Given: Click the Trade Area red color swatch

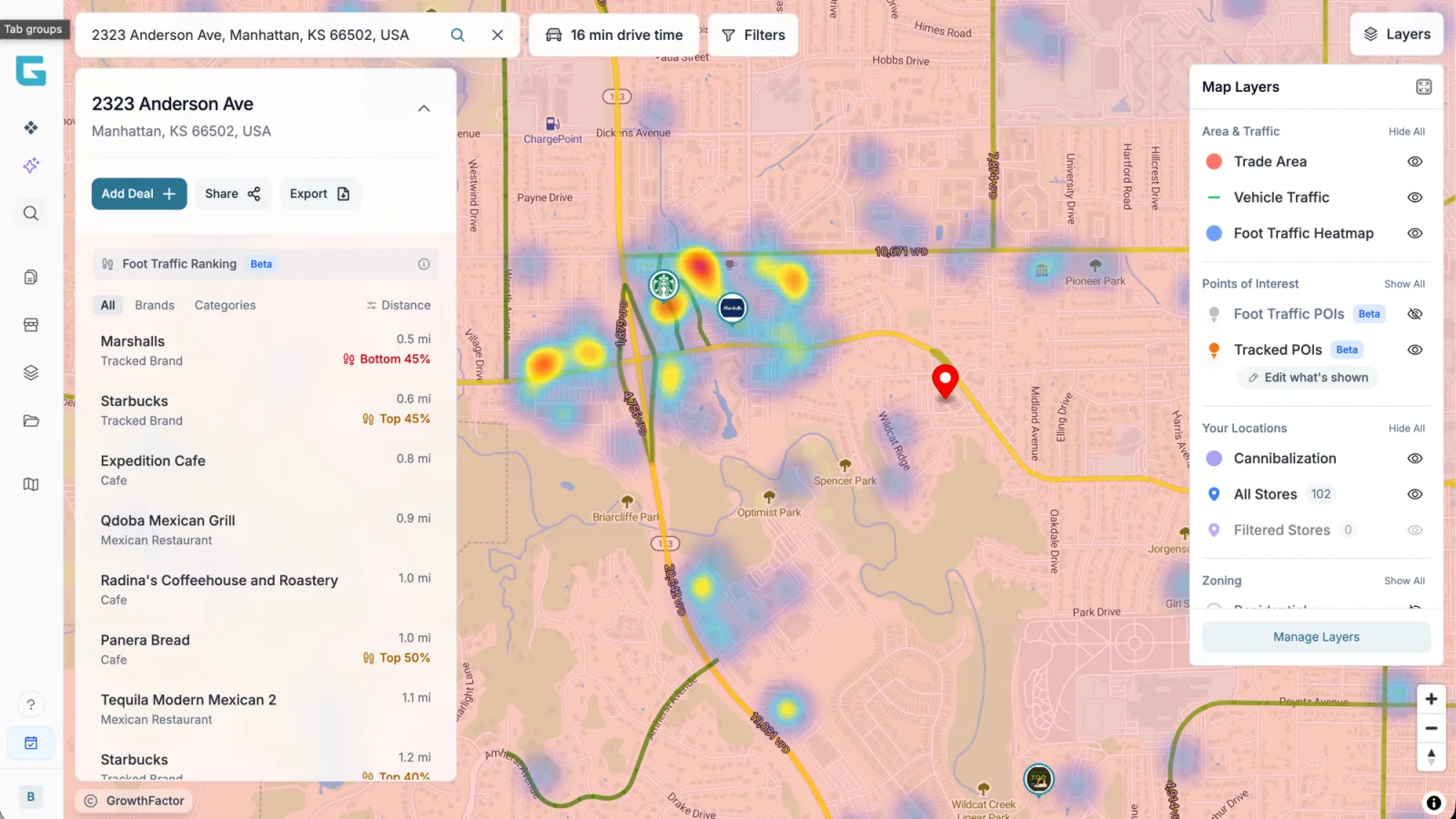Looking at the screenshot, I should (1214, 161).
